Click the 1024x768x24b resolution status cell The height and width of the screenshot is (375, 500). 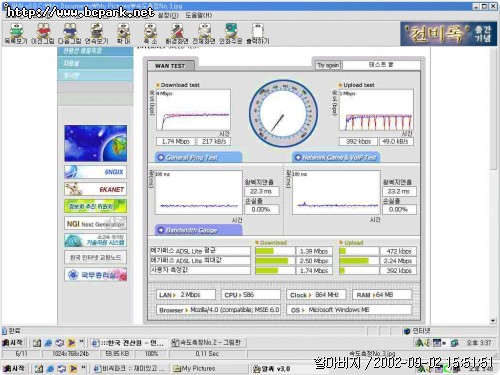click(x=71, y=353)
